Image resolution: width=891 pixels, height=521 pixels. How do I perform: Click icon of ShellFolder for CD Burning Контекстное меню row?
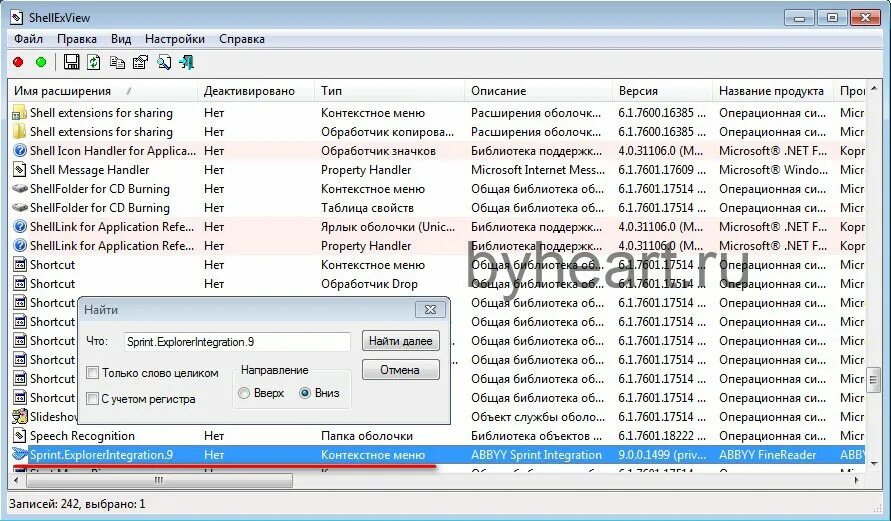point(20,189)
